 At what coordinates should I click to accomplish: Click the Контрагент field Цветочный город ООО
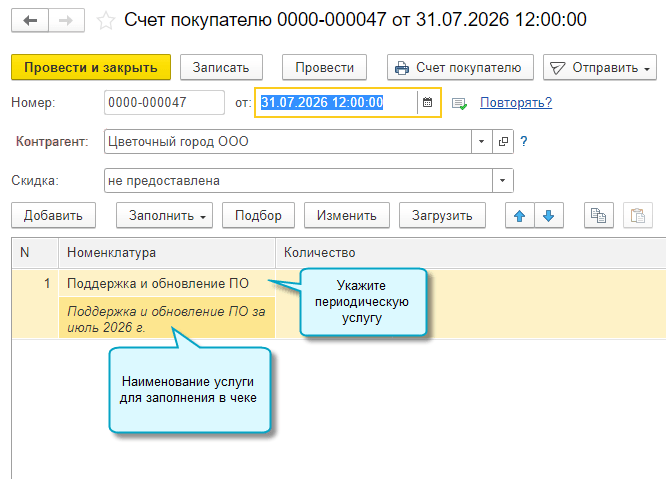point(288,141)
